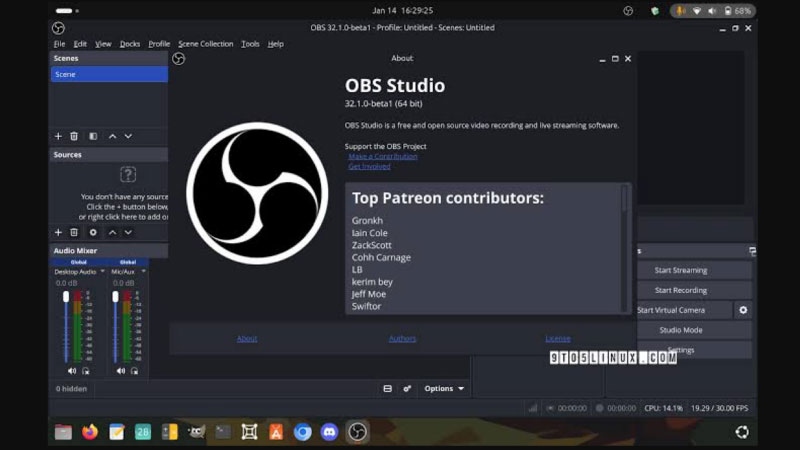Open the Docks menu
This screenshot has width=800, height=450.
pos(130,44)
